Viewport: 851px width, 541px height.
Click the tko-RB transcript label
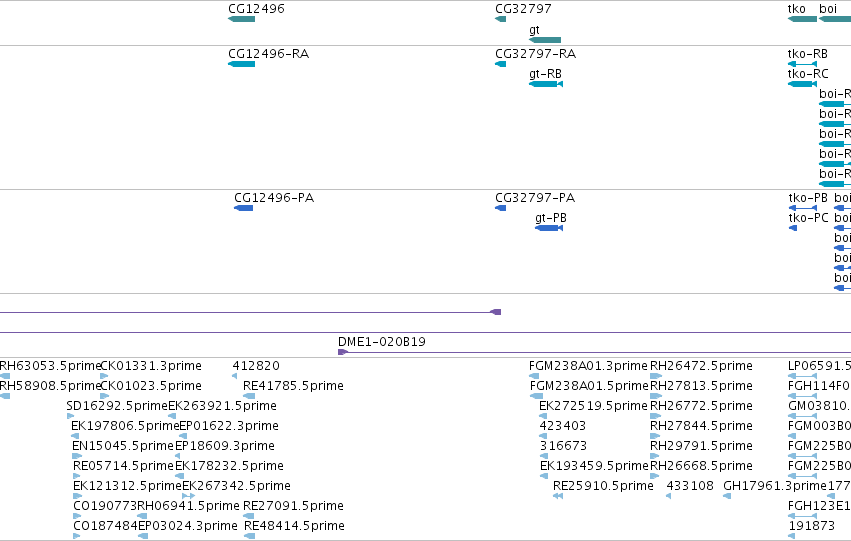click(808, 54)
